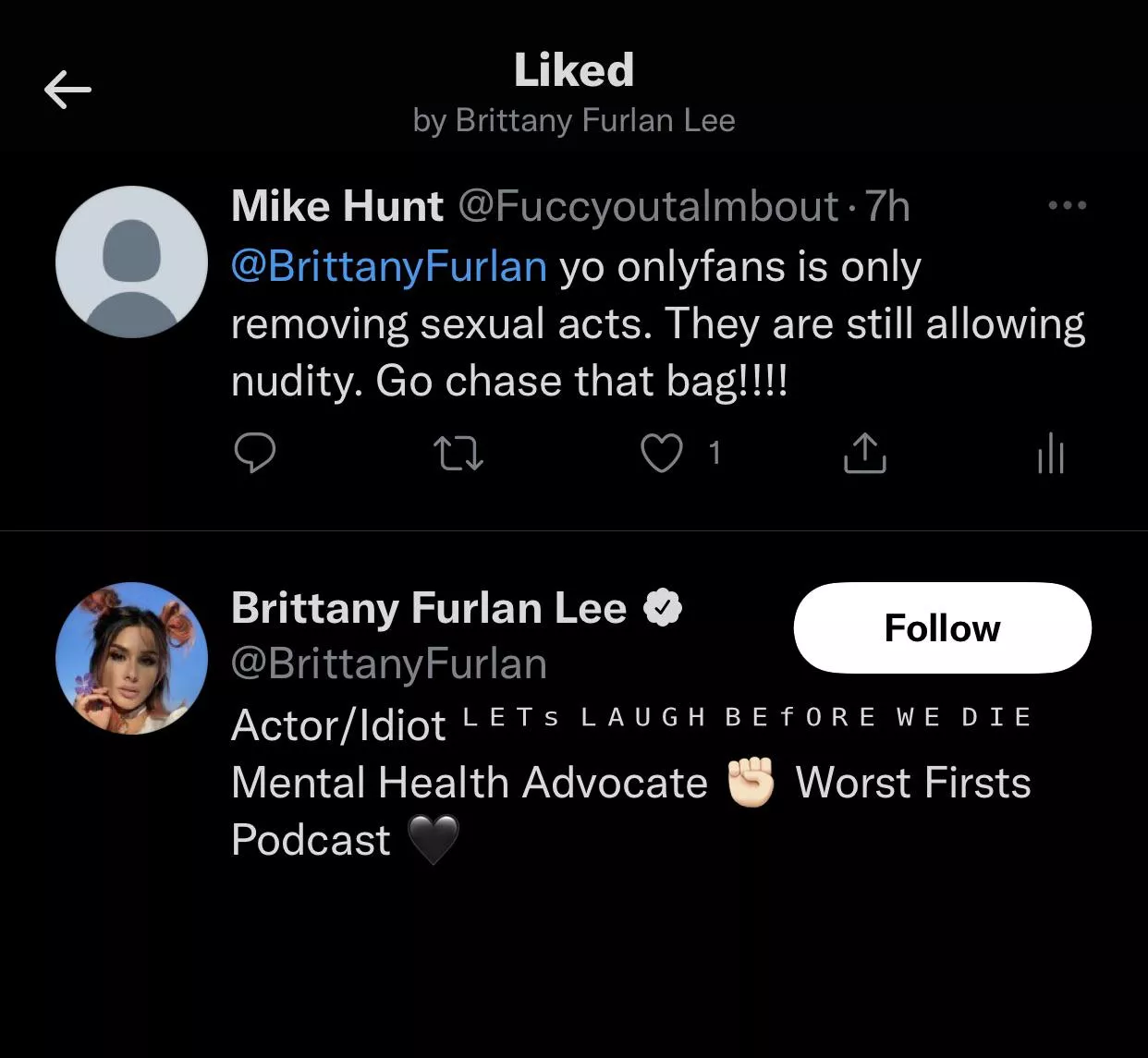
Task: Reply to Mike Hunt's tweet
Action: 254,453
